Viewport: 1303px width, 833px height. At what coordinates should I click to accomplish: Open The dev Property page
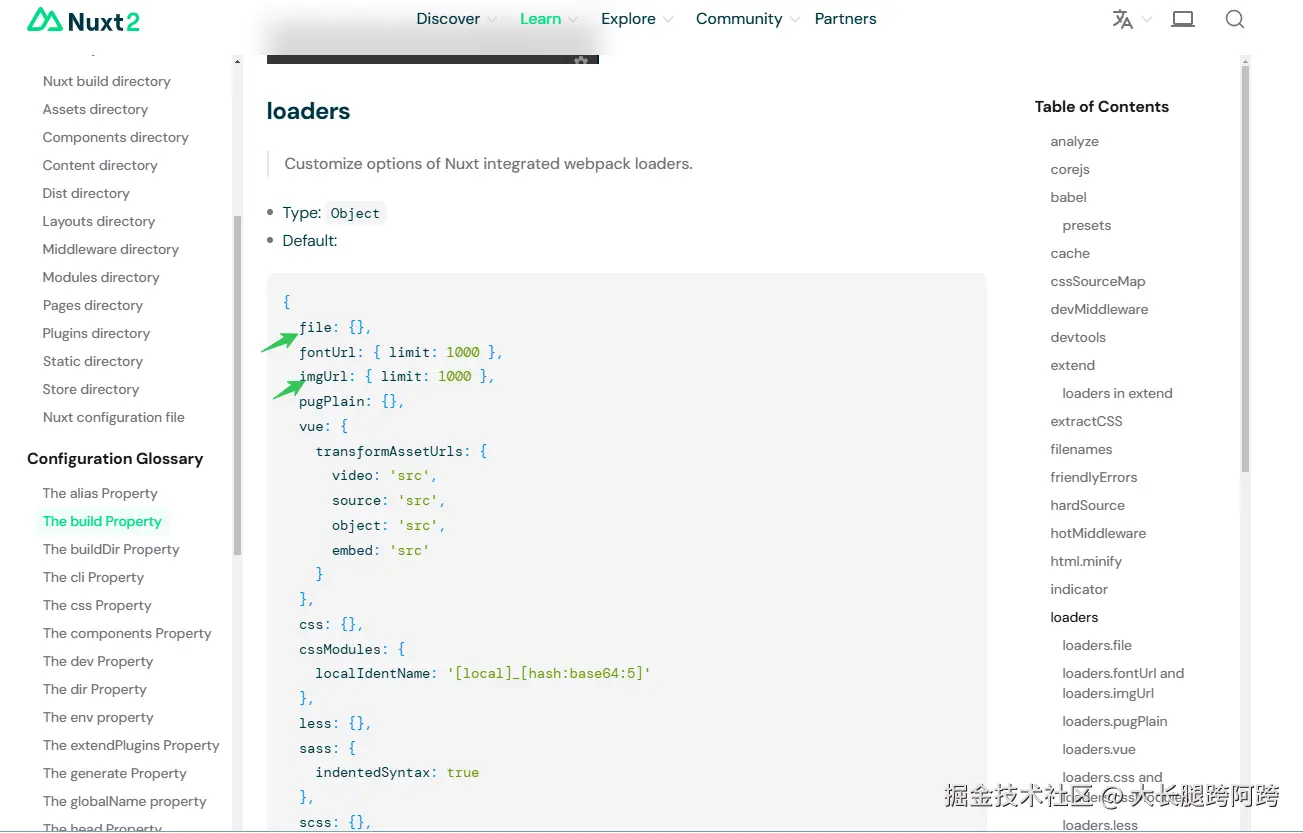pos(98,661)
